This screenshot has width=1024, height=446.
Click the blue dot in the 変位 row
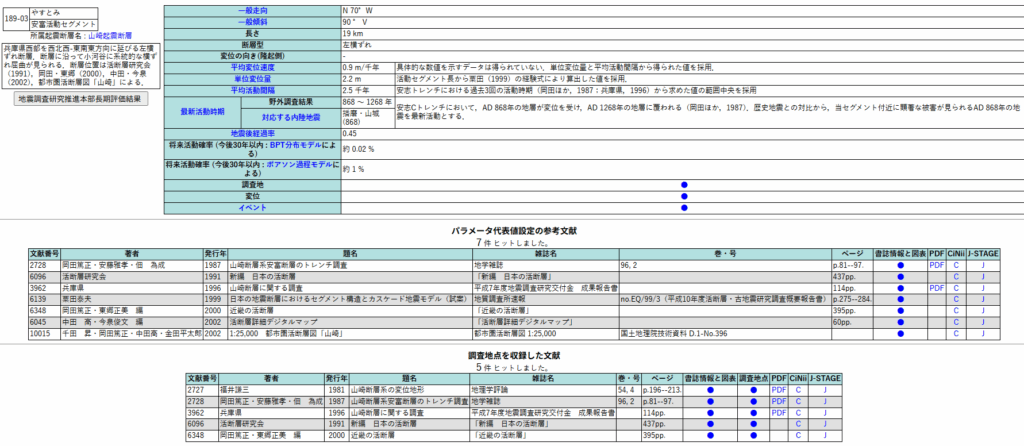tap(684, 196)
